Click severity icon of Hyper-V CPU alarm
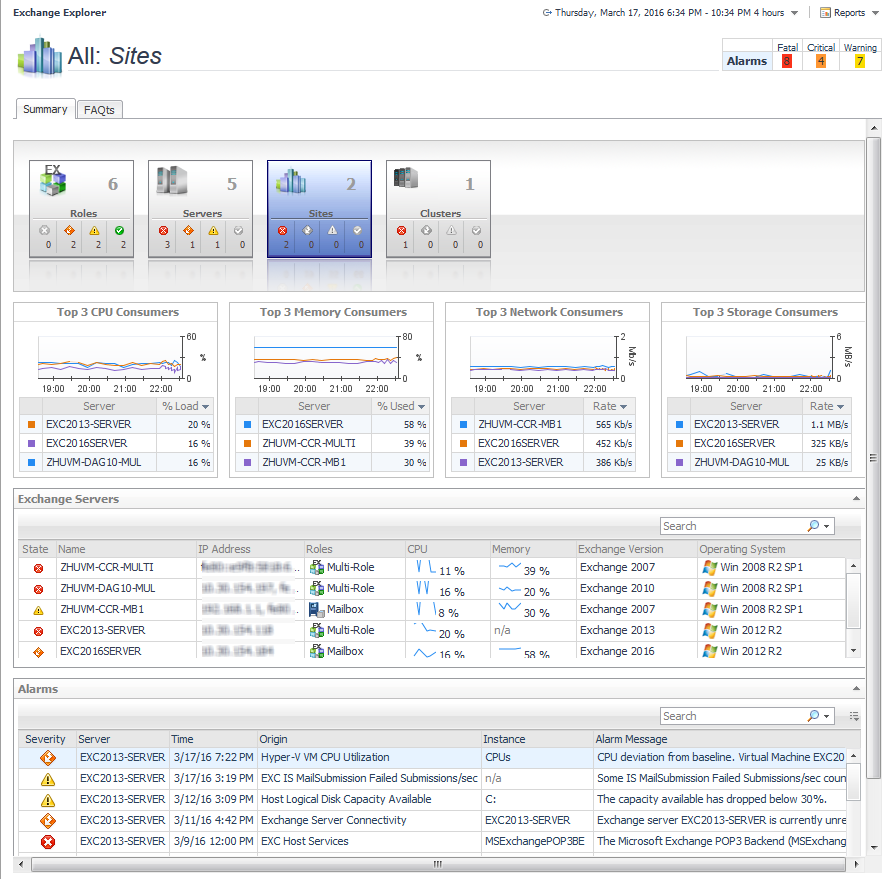893x879 pixels. (x=47, y=758)
